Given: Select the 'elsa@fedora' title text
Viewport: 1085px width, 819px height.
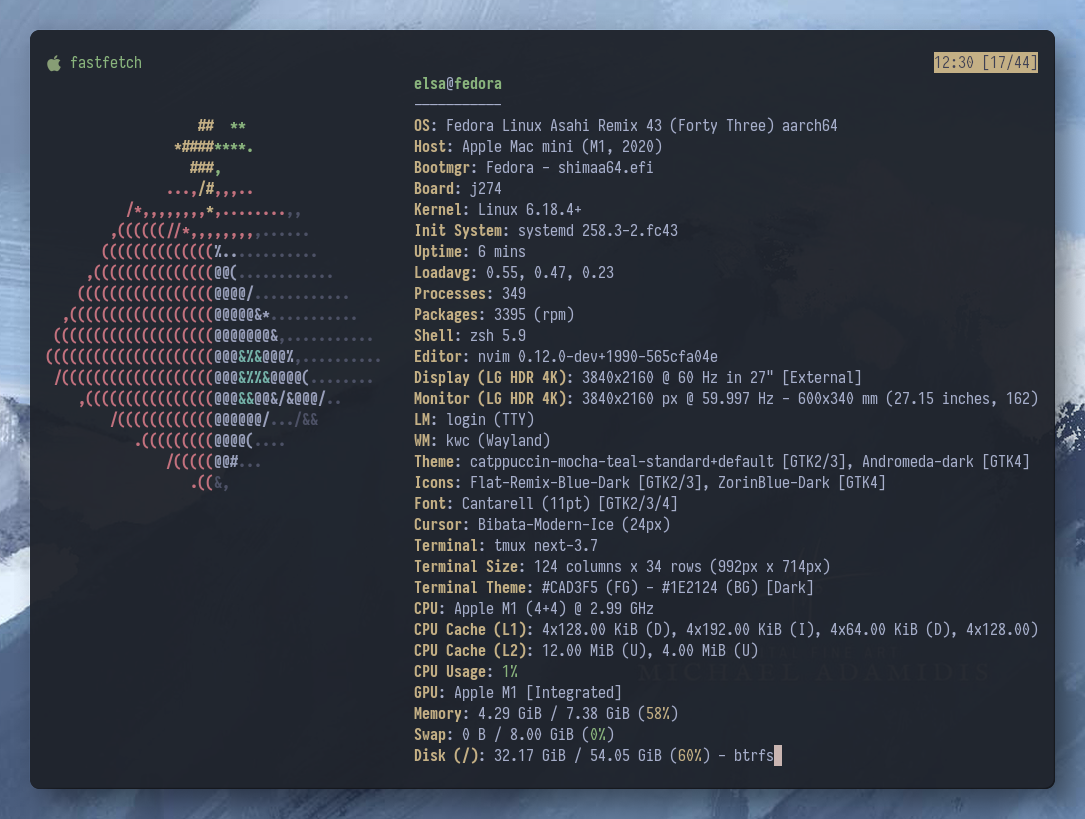Looking at the screenshot, I should [457, 84].
